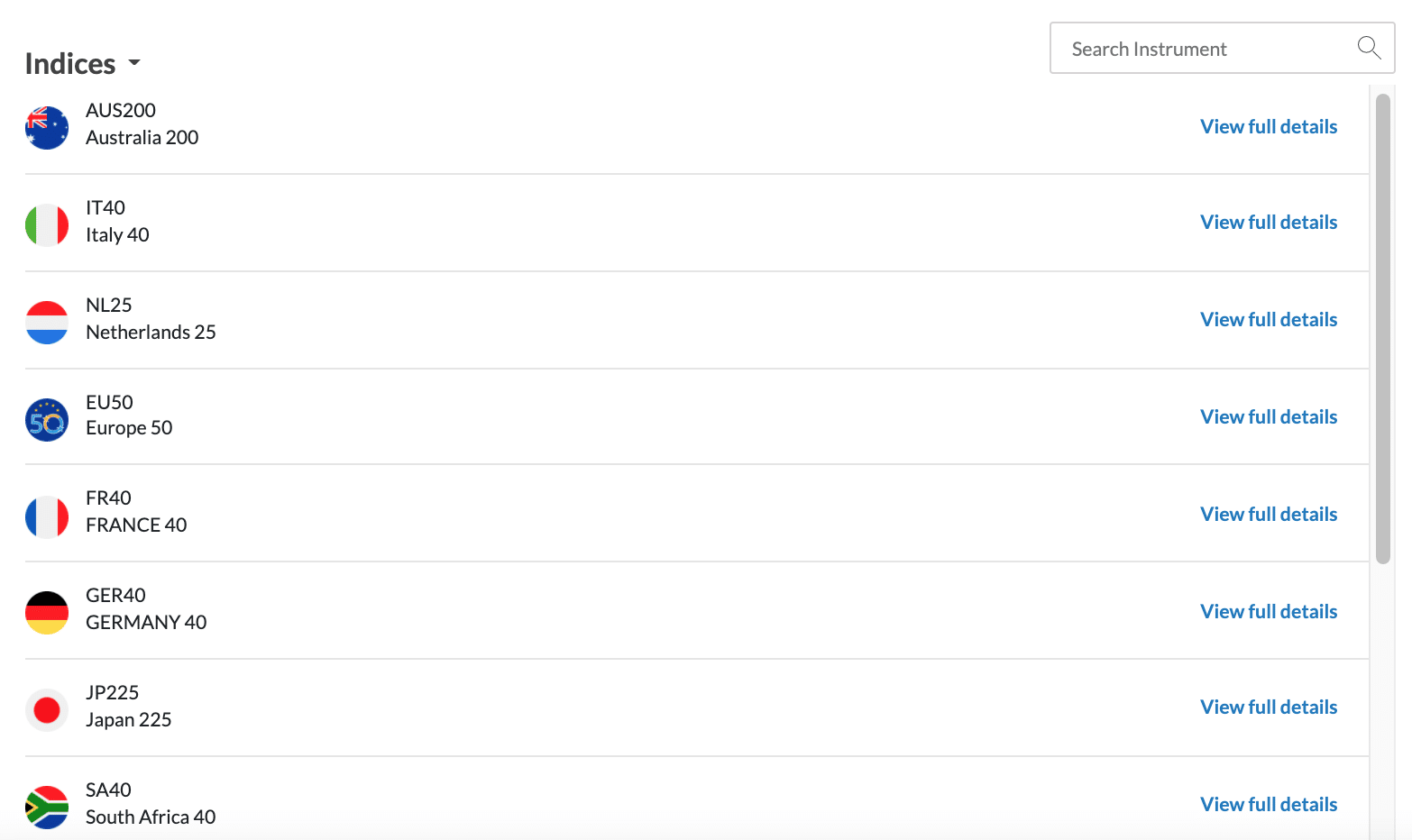Open full details of Netherlands 25
Image resolution: width=1412 pixels, height=840 pixels.
pyautogui.click(x=1269, y=320)
